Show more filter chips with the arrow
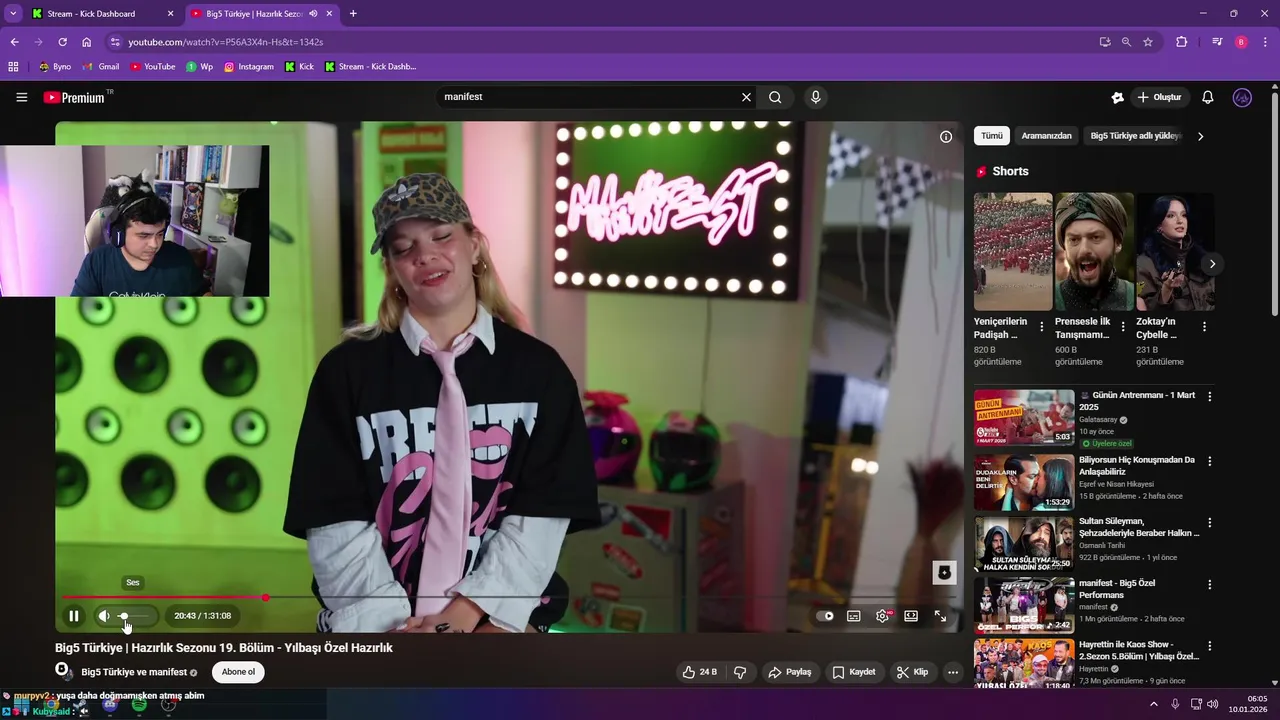This screenshot has width=1280, height=720. click(1200, 136)
